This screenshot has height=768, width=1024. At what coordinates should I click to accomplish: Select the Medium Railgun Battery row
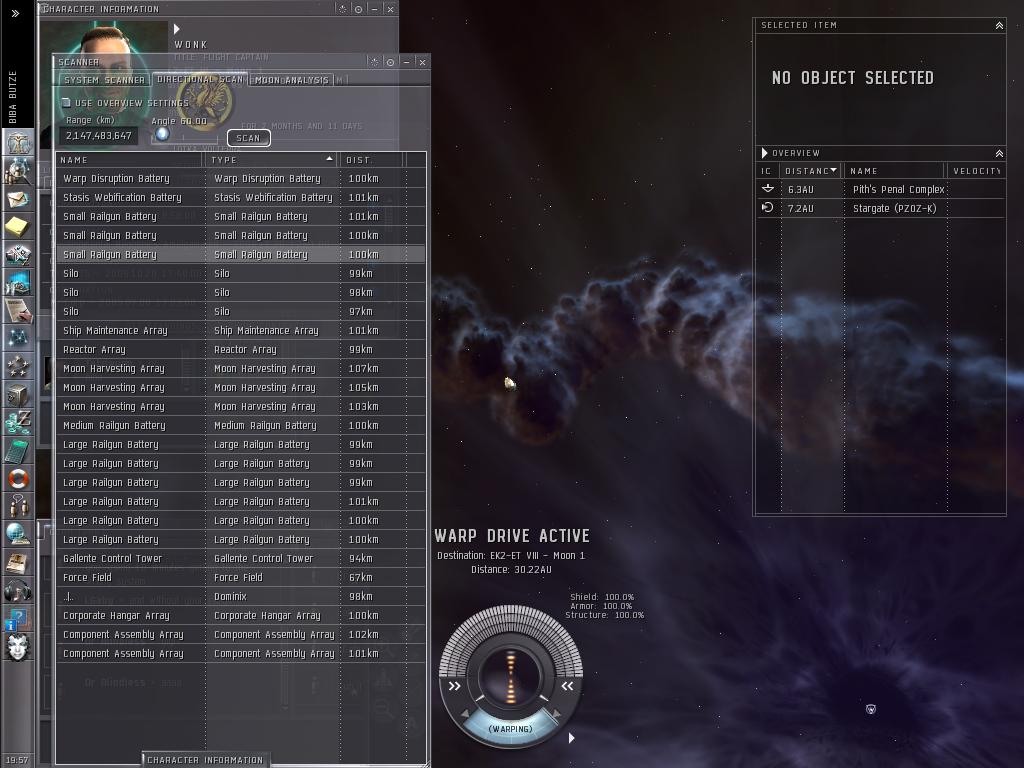(x=241, y=425)
